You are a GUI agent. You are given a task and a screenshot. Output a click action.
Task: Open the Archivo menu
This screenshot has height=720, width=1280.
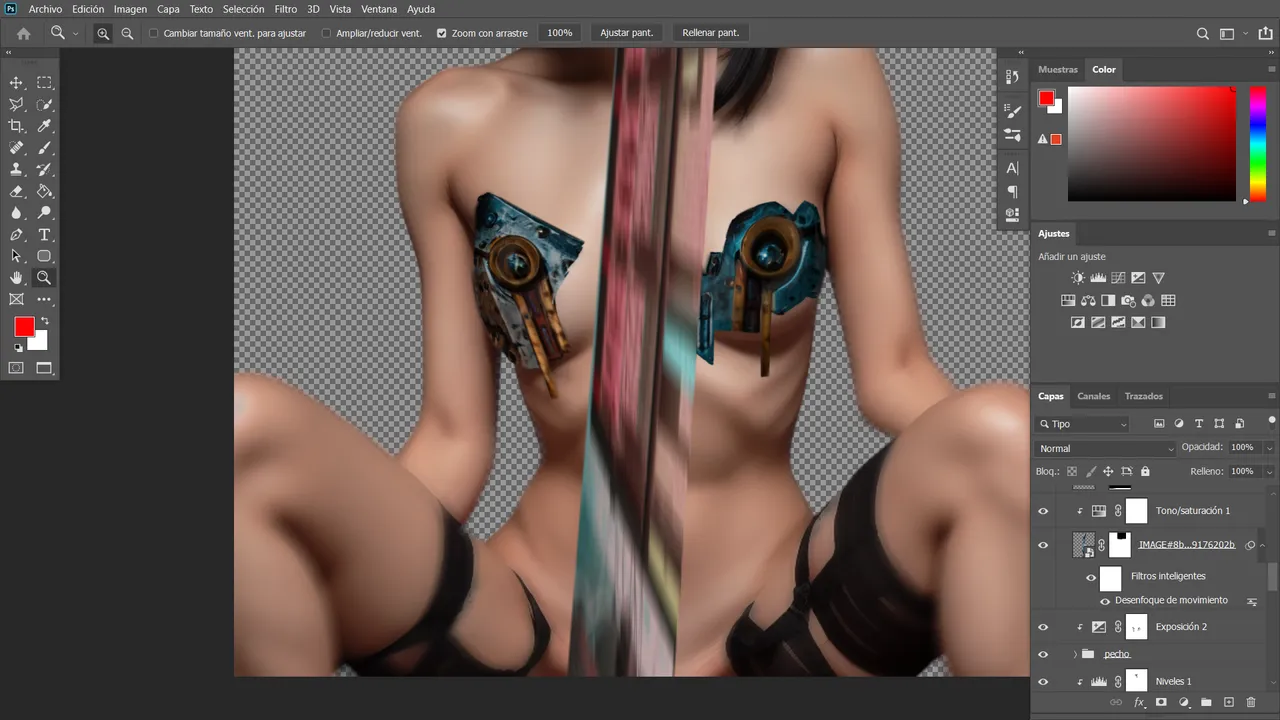45,9
